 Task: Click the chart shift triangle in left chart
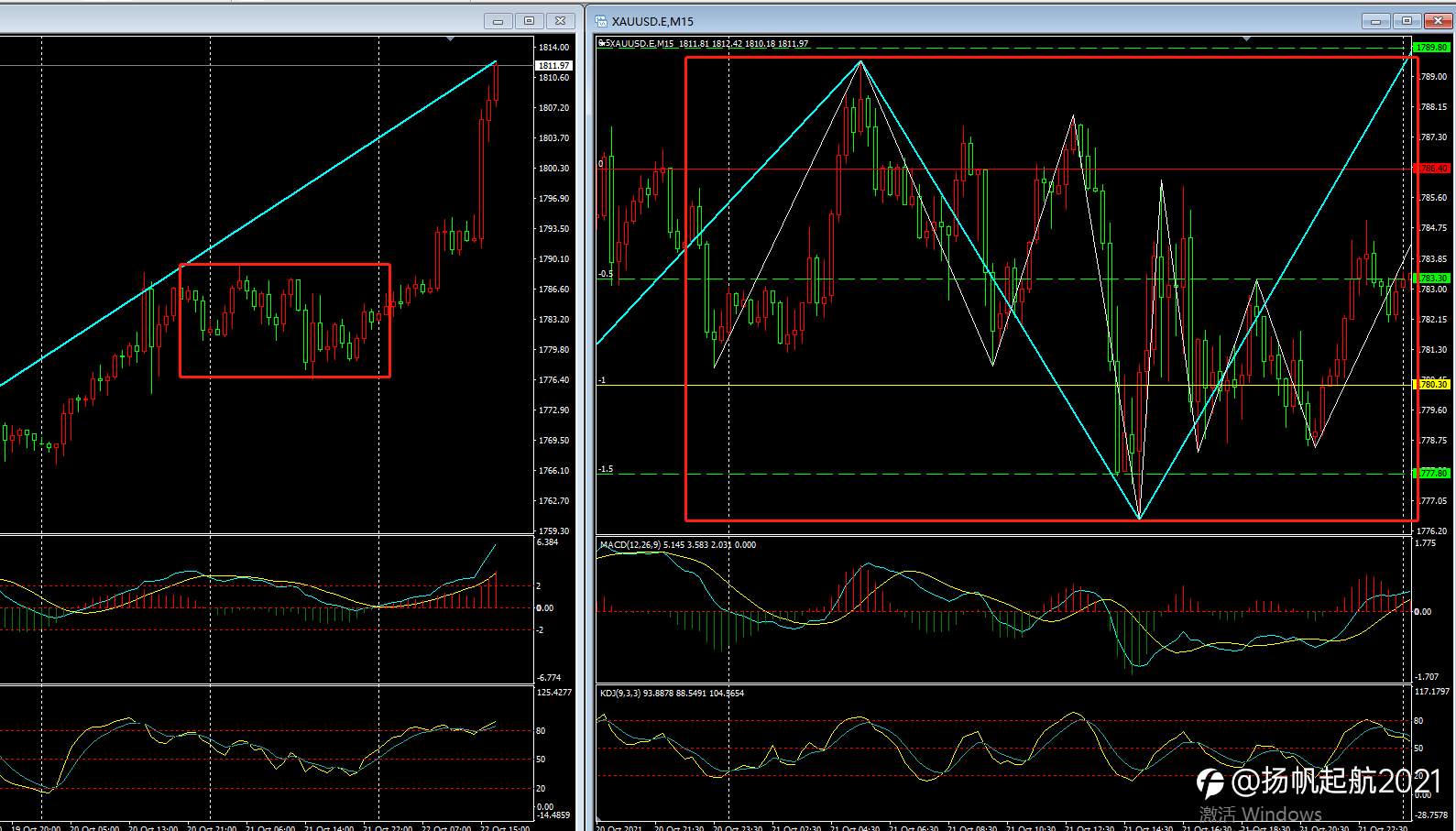tap(450, 38)
